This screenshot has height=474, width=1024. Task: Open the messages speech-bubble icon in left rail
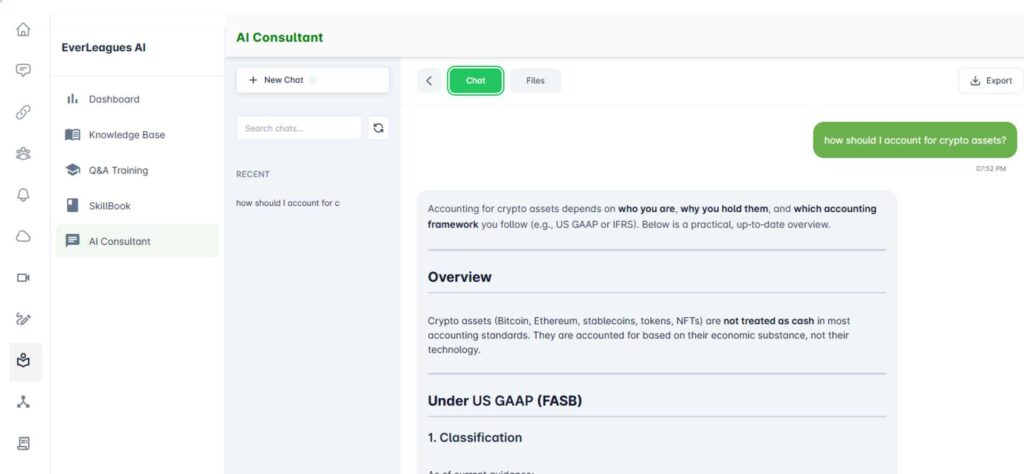point(24,70)
